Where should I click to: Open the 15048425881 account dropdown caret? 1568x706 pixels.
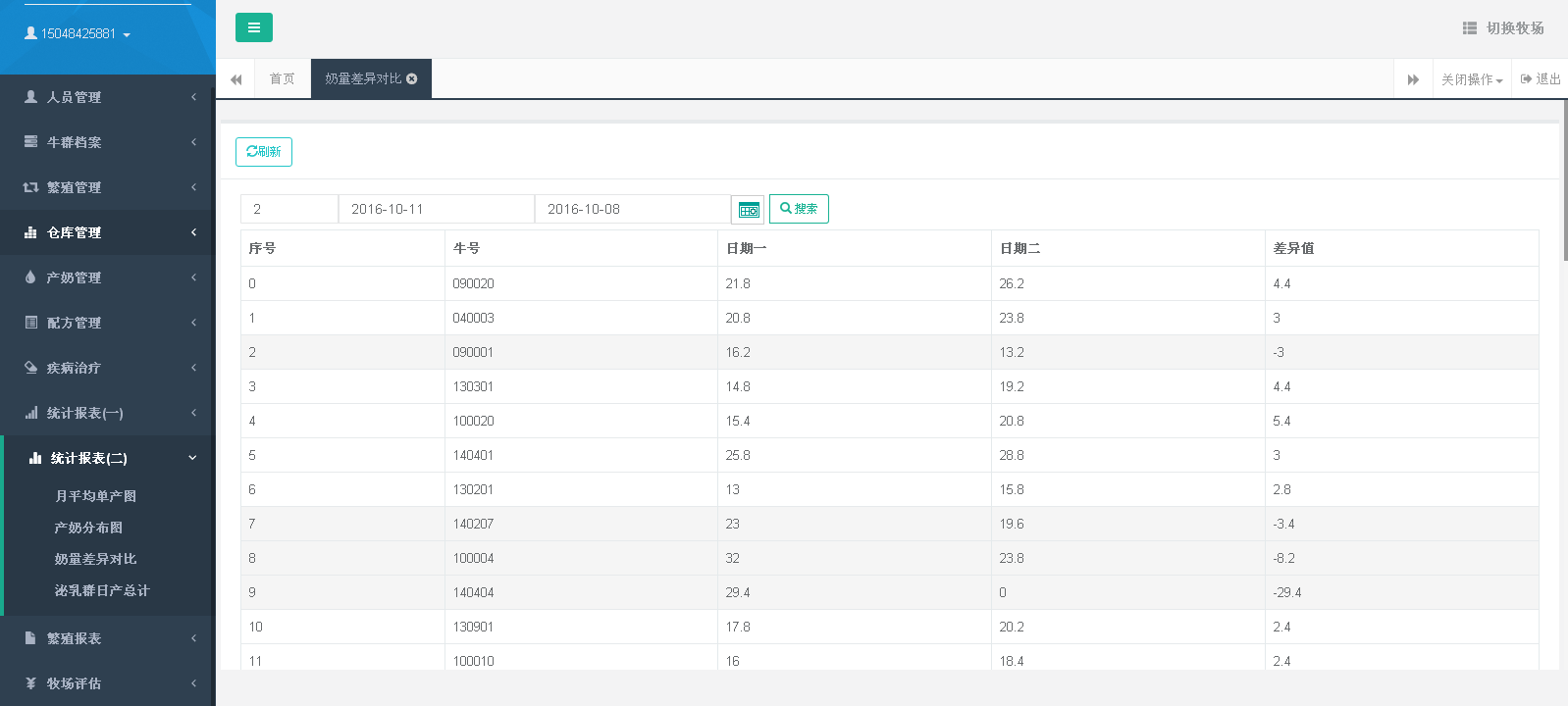click(x=127, y=34)
